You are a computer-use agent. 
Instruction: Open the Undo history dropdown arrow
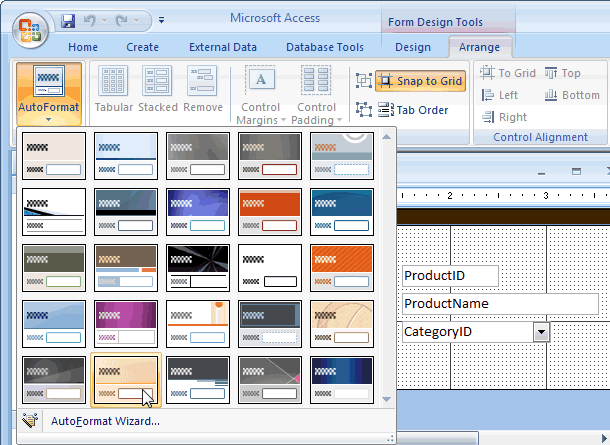[x=104, y=21]
